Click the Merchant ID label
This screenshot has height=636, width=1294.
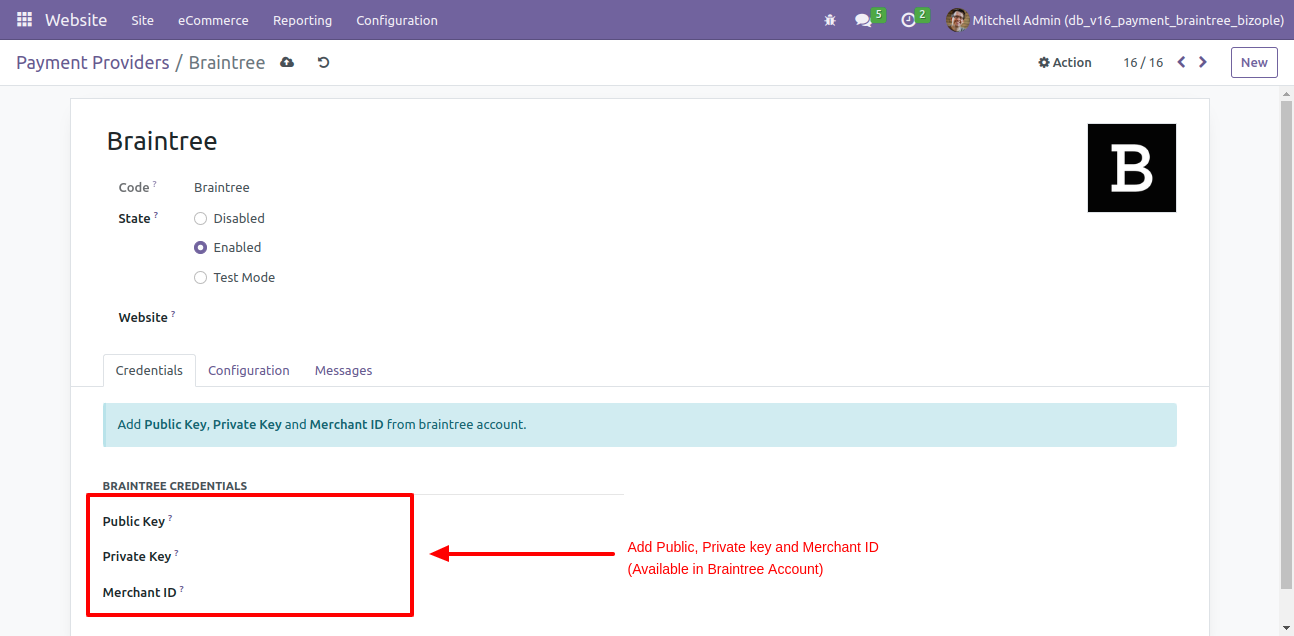(140, 592)
